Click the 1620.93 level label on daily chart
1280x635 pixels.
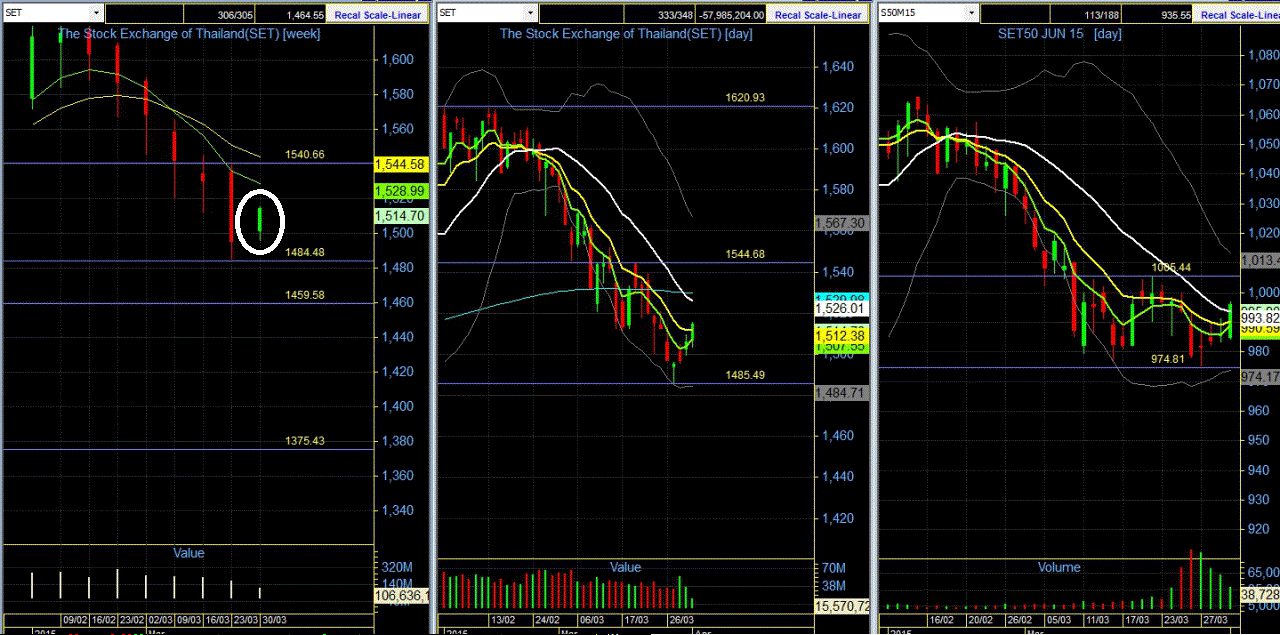pos(745,97)
